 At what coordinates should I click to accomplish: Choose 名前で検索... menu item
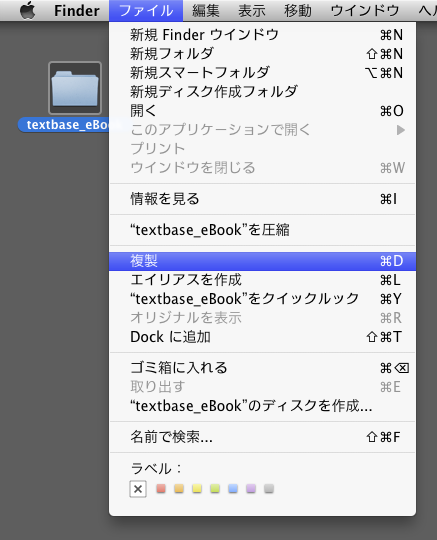tap(262, 437)
